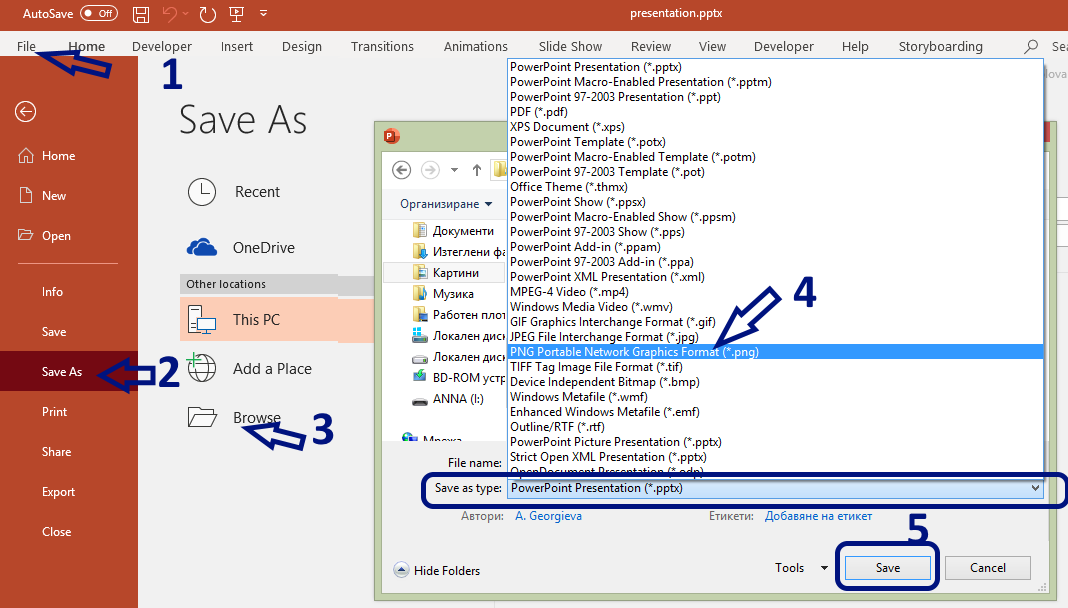Open the File tab

[27, 46]
